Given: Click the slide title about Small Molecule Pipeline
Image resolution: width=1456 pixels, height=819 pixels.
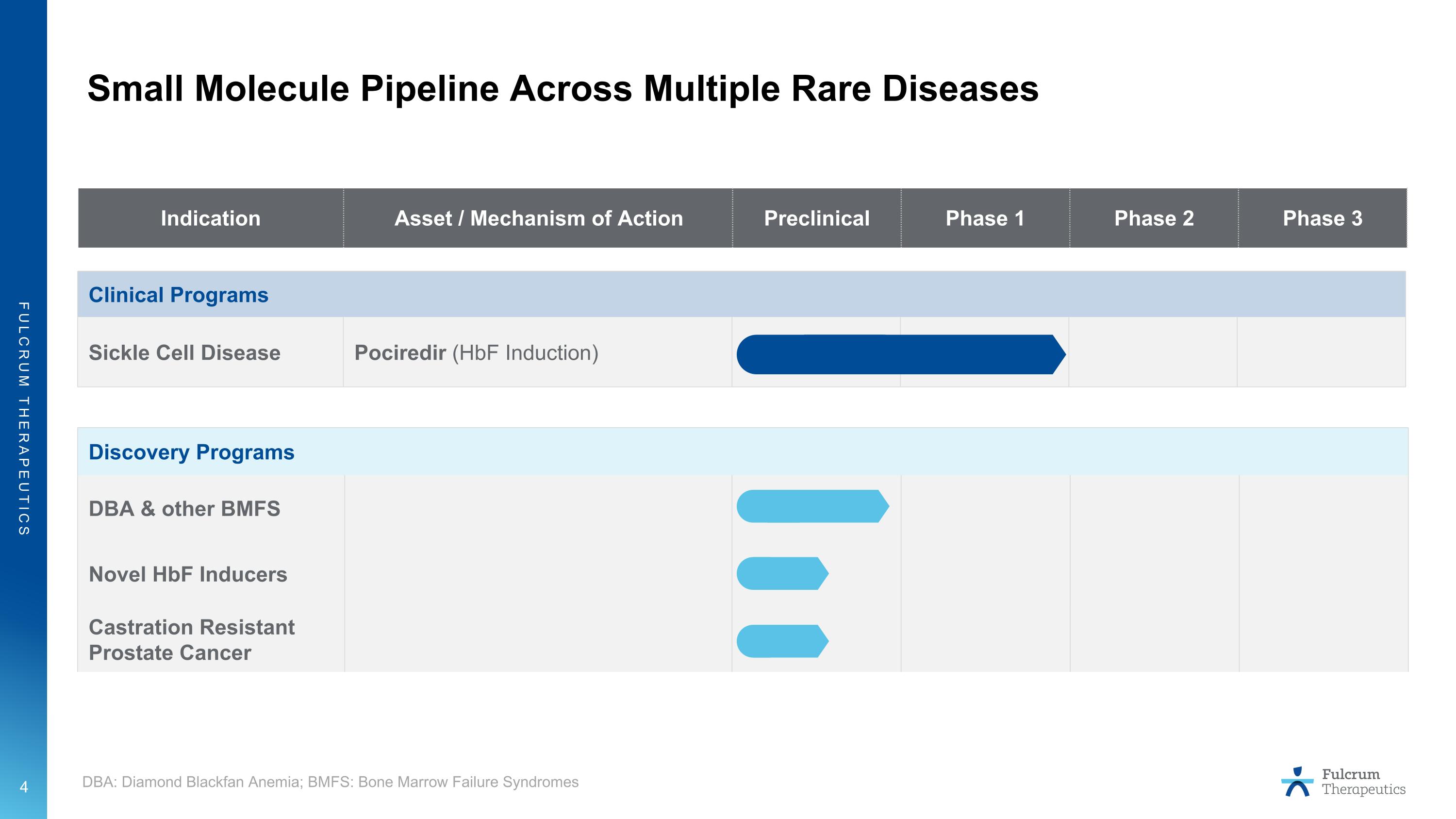Looking at the screenshot, I should (x=563, y=89).
